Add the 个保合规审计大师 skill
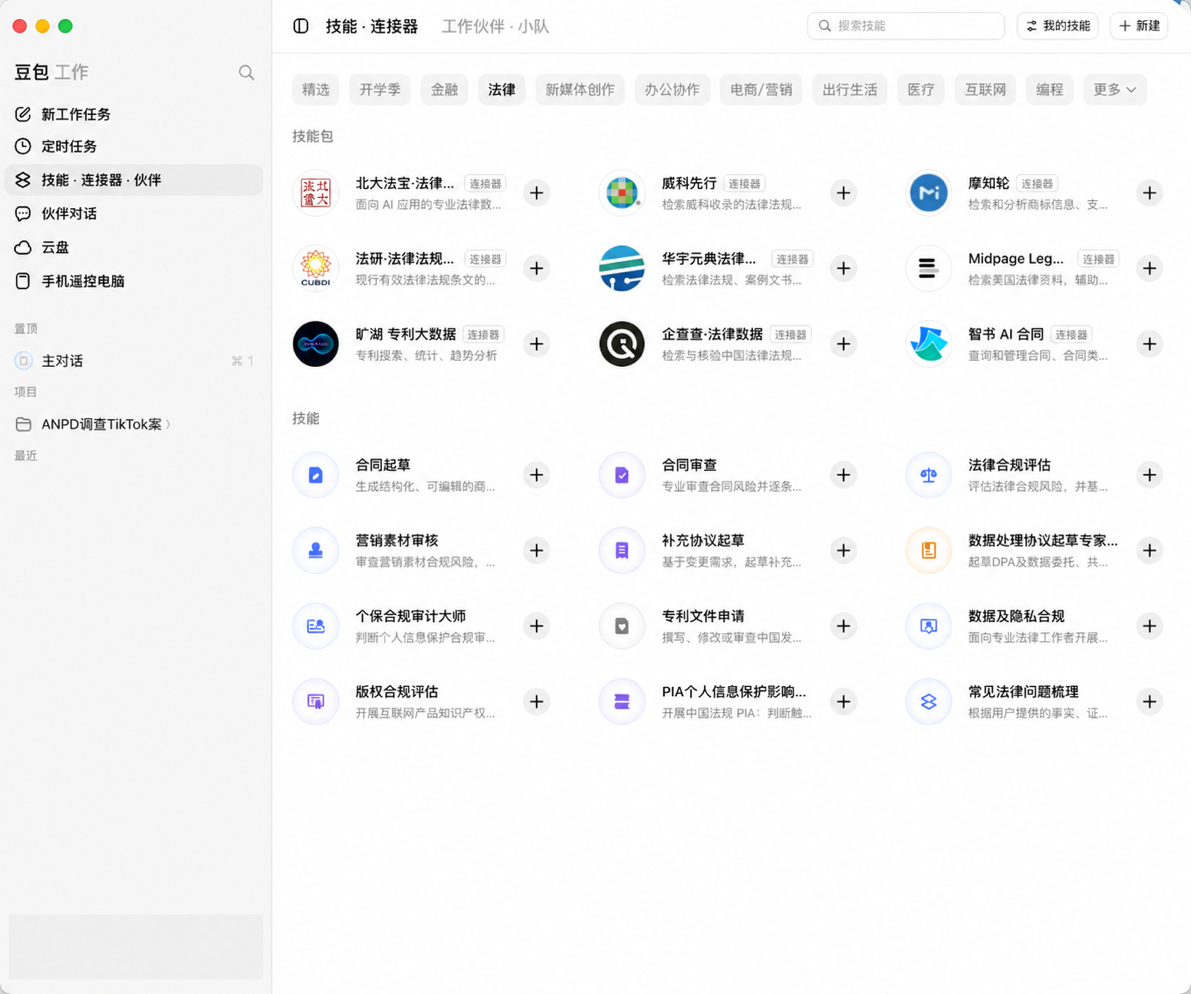The width and height of the screenshot is (1191, 994). pos(536,626)
